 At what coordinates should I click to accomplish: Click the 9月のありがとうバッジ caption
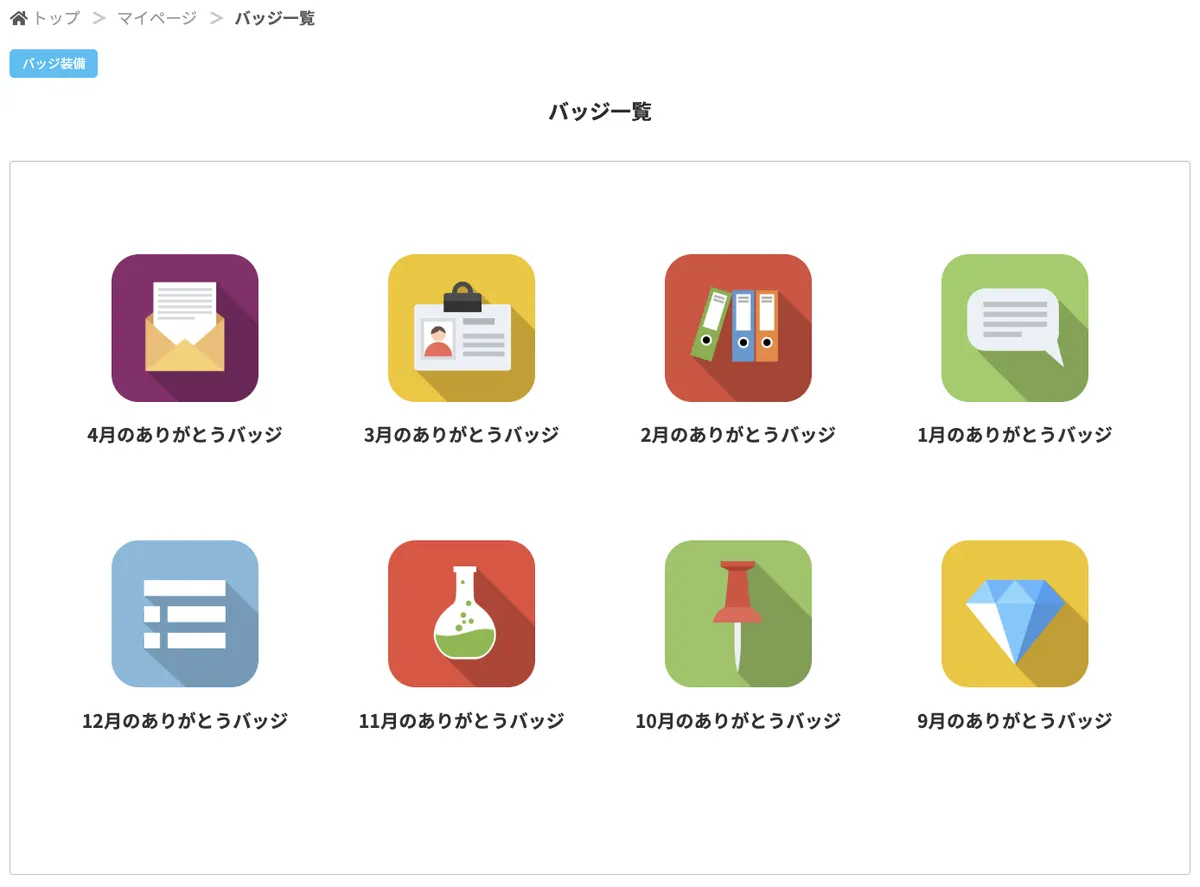click(1014, 721)
